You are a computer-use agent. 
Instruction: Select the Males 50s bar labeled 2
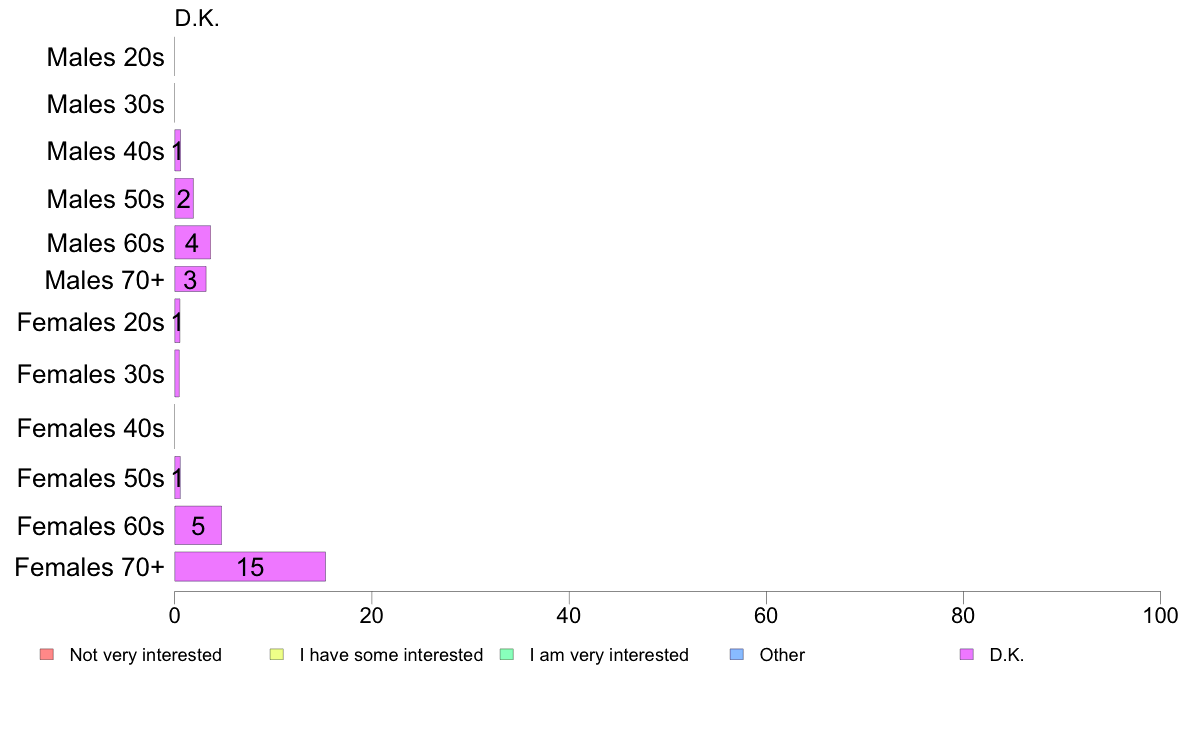(184, 199)
